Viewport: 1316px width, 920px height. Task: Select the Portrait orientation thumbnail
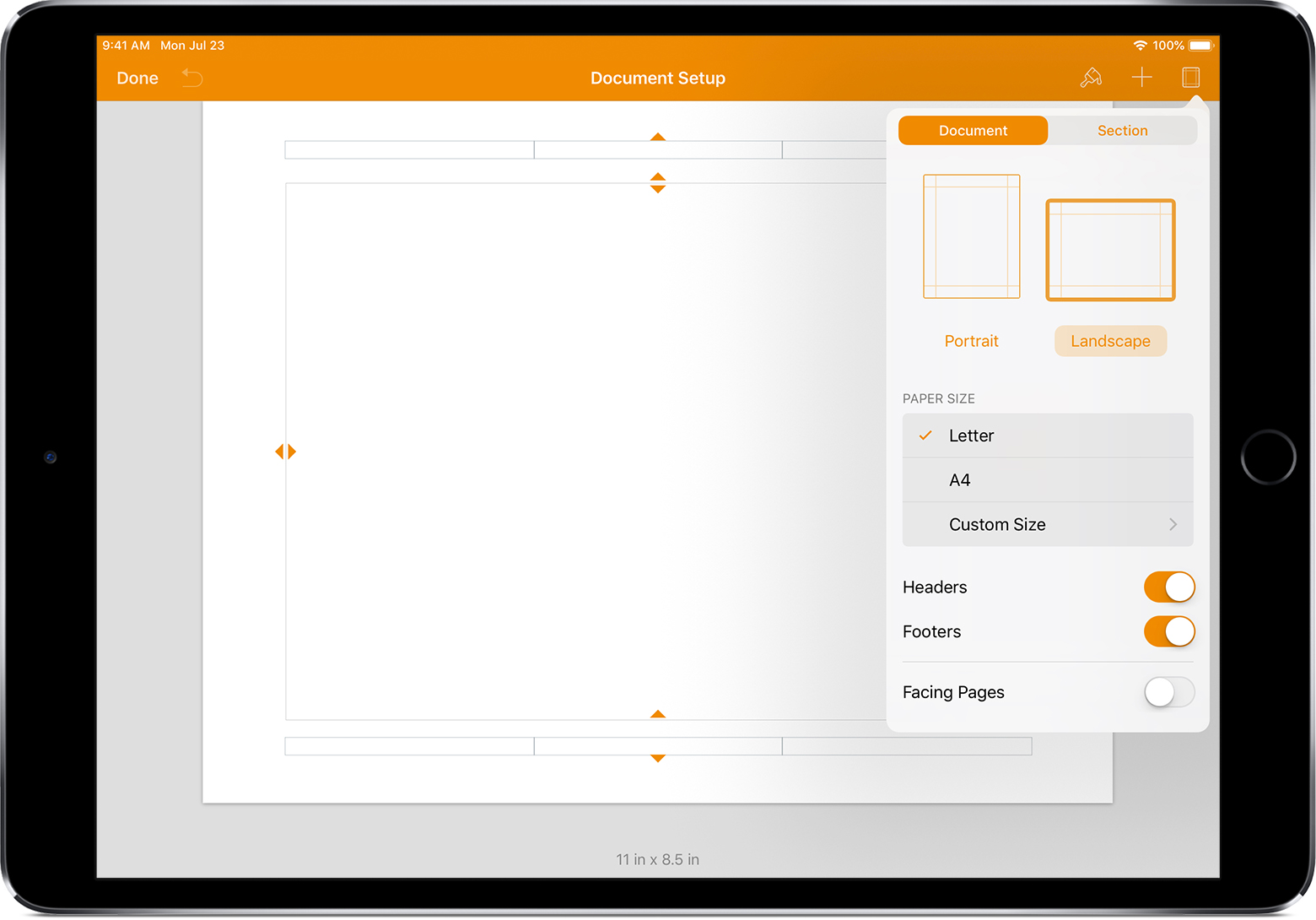[x=971, y=236]
